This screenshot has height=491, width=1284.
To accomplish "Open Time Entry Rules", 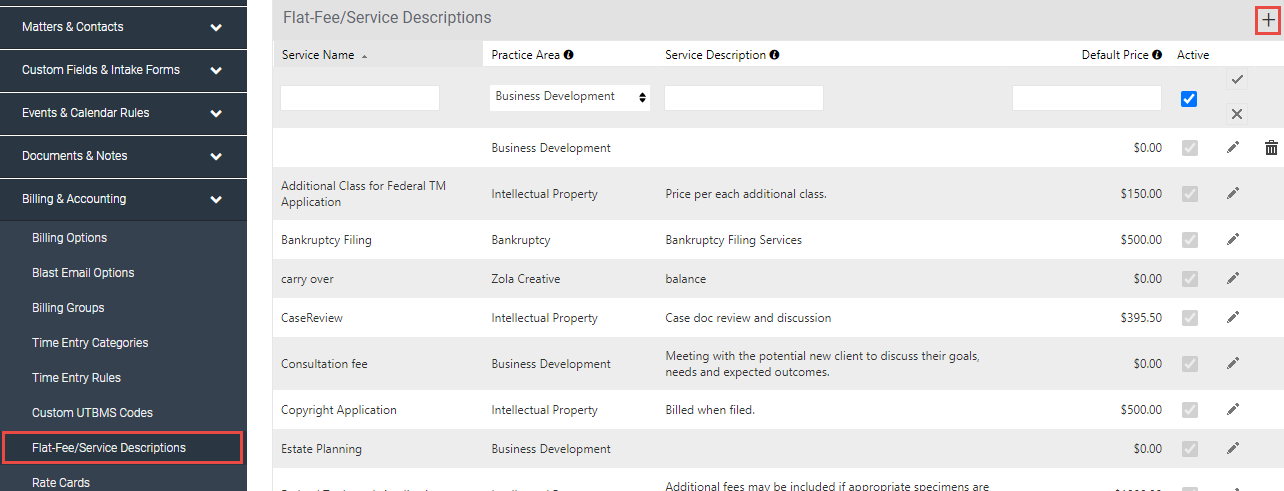I will tap(77, 378).
